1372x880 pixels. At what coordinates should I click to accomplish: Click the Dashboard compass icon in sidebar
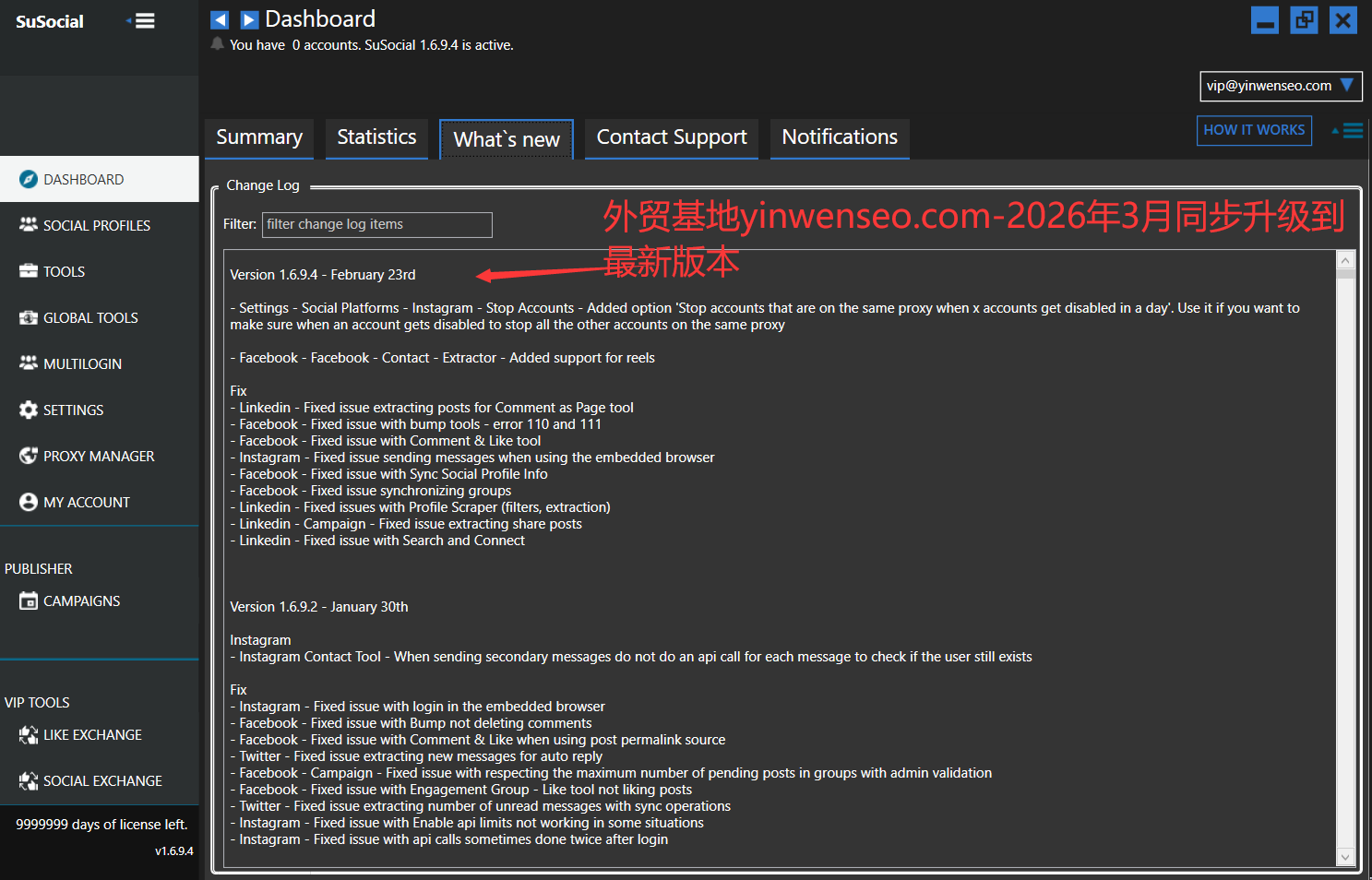[29, 179]
